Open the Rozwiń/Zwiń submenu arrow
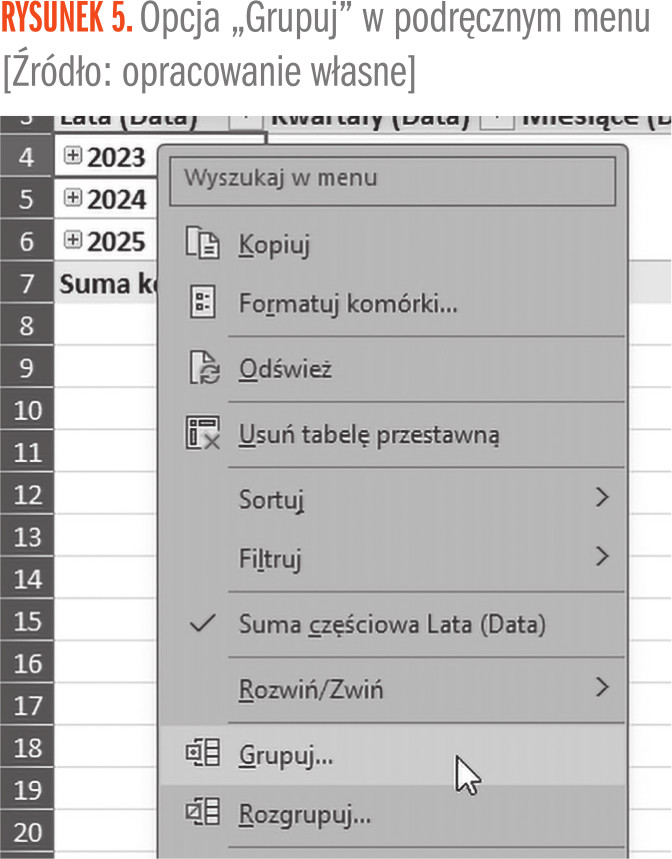Image resolution: width=672 pixels, height=859 pixels. (601, 688)
